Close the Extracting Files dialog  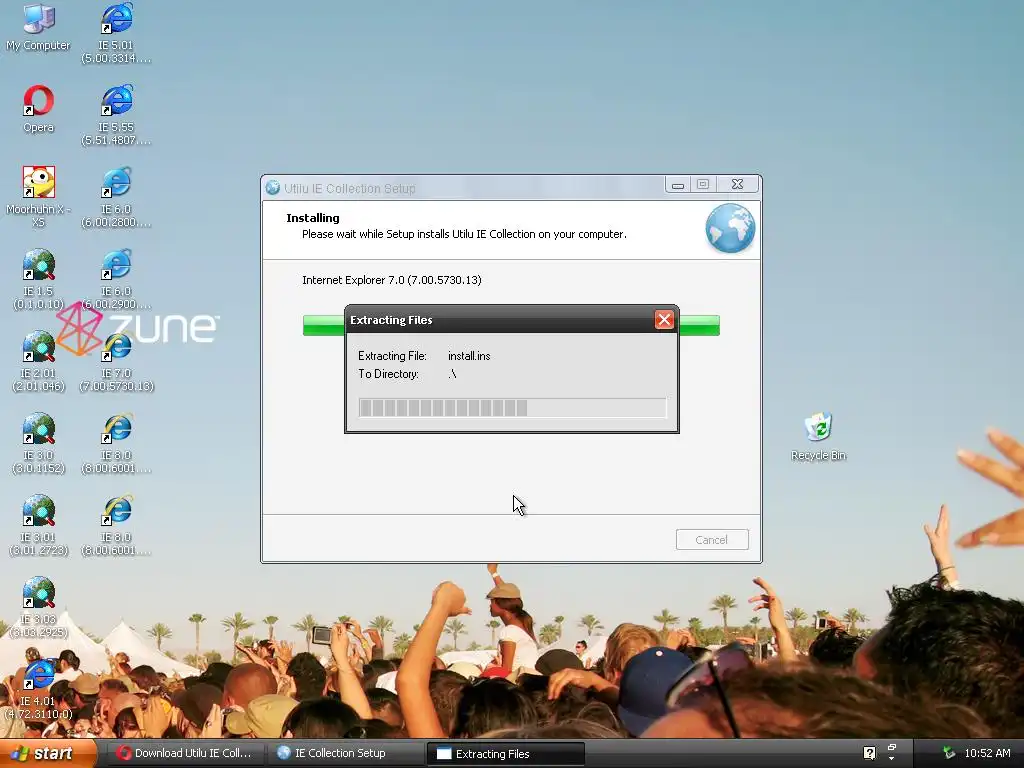(664, 319)
